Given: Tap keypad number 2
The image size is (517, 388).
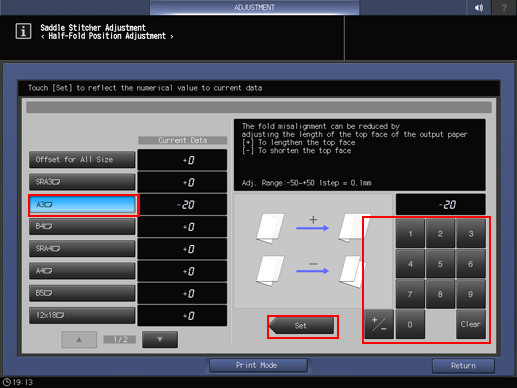Looking at the screenshot, I should (440, 233).
